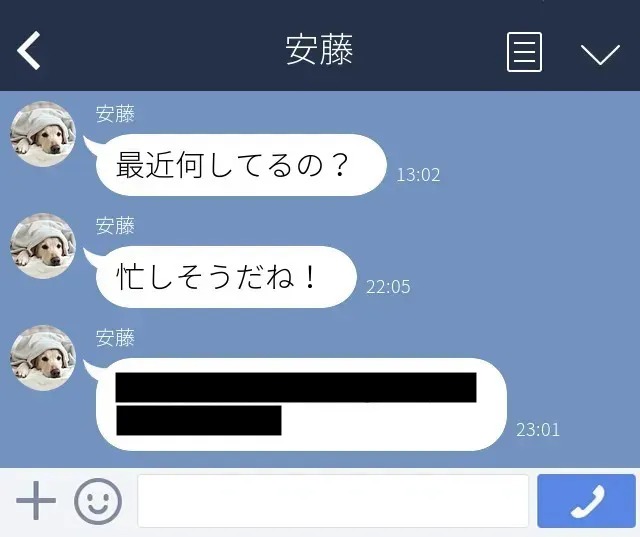
Task: Tap the blue phone call button
Action: click(x=586, y=501)
